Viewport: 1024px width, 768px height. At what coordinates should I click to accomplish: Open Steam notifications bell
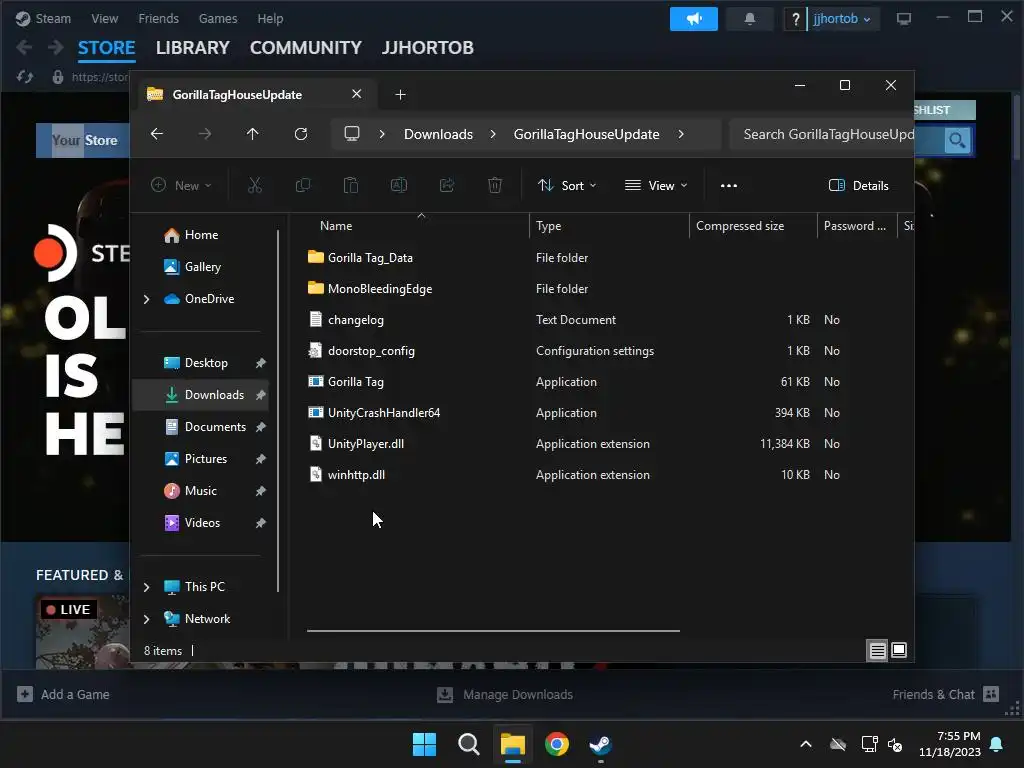(750, 19)
